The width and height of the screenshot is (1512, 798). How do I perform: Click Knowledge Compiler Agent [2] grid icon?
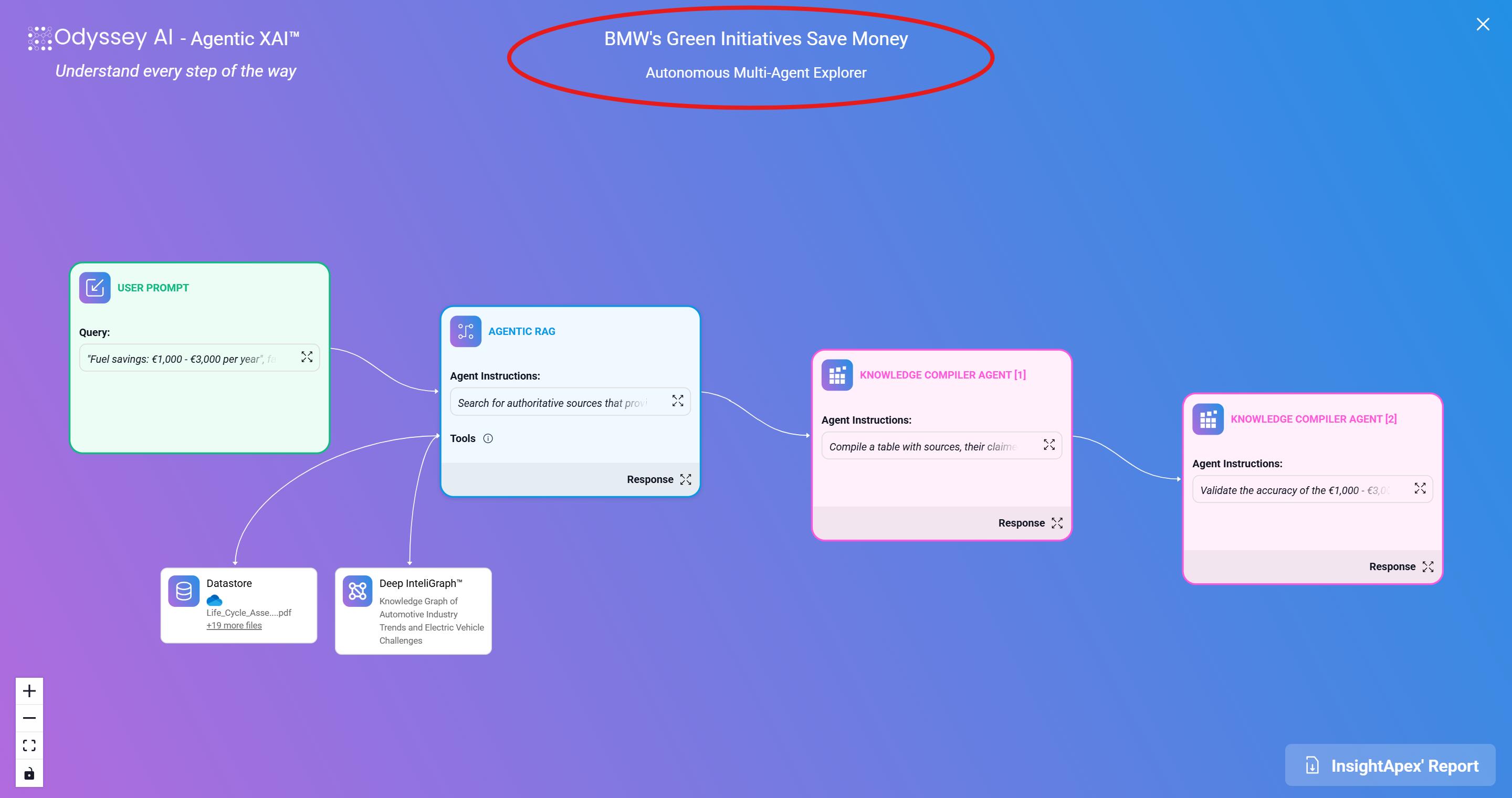pyautogui.click(x=1208, y=419)
